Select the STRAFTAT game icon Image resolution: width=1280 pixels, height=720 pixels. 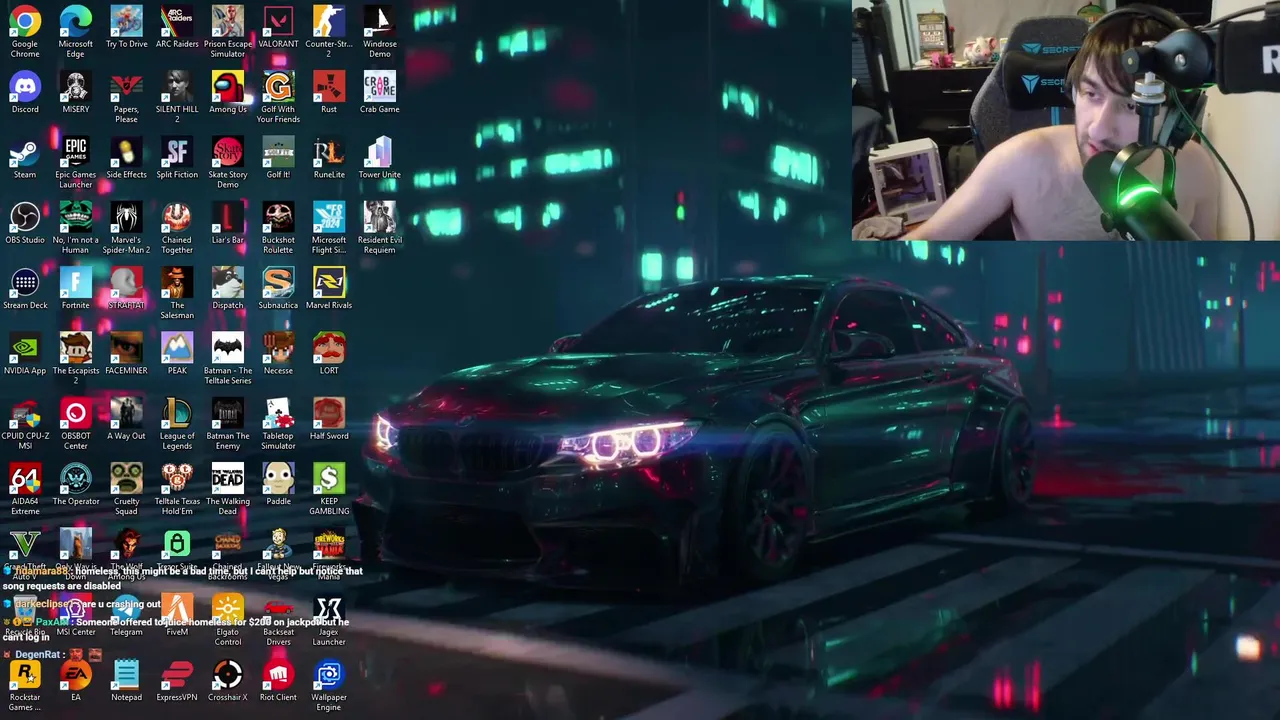coord(126,283)
